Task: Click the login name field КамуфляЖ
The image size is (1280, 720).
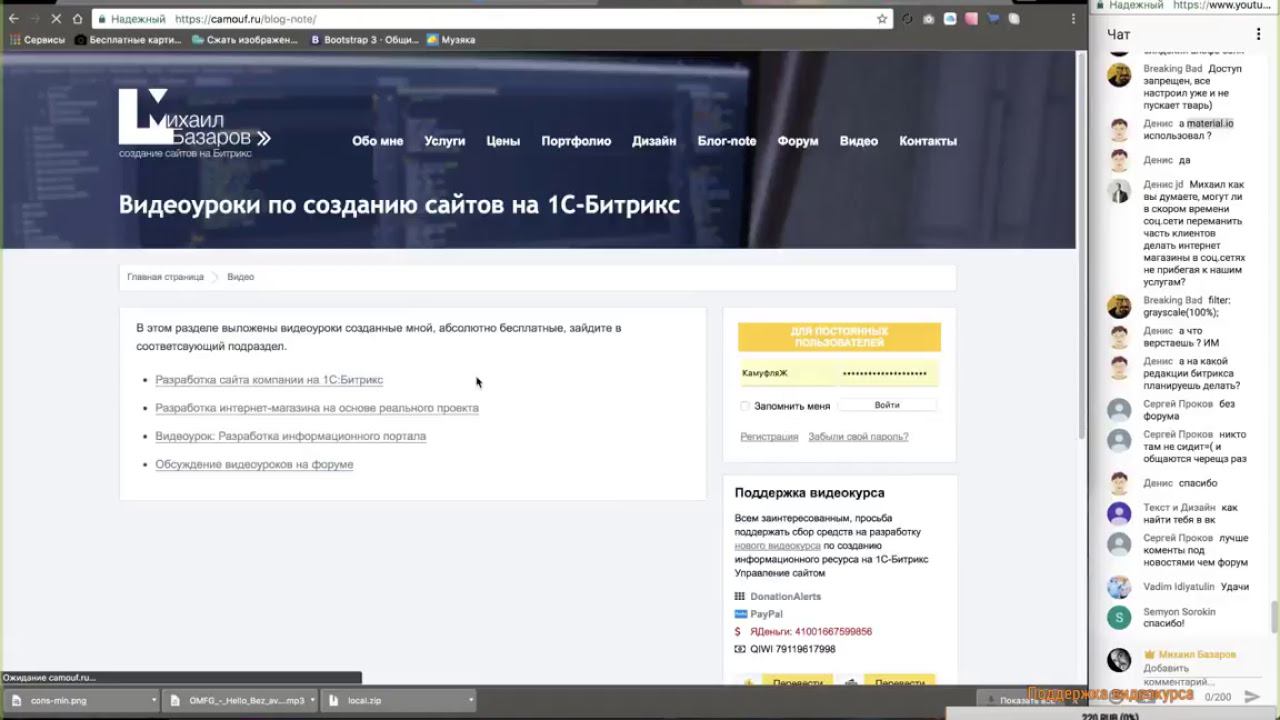Action: (787, 373)
